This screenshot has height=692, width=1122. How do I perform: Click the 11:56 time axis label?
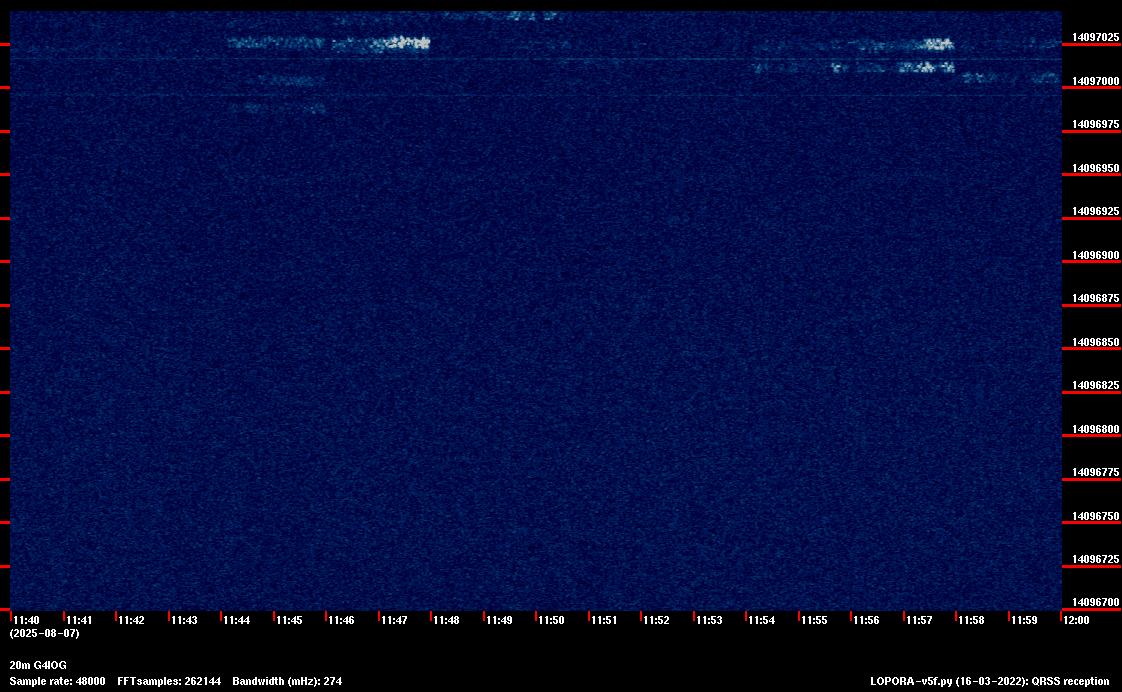click(867, 620)
